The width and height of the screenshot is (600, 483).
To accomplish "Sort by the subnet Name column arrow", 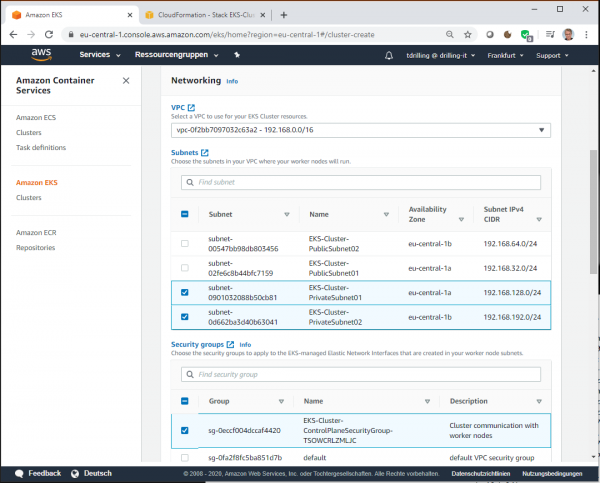I will click(x=386, y=214).
